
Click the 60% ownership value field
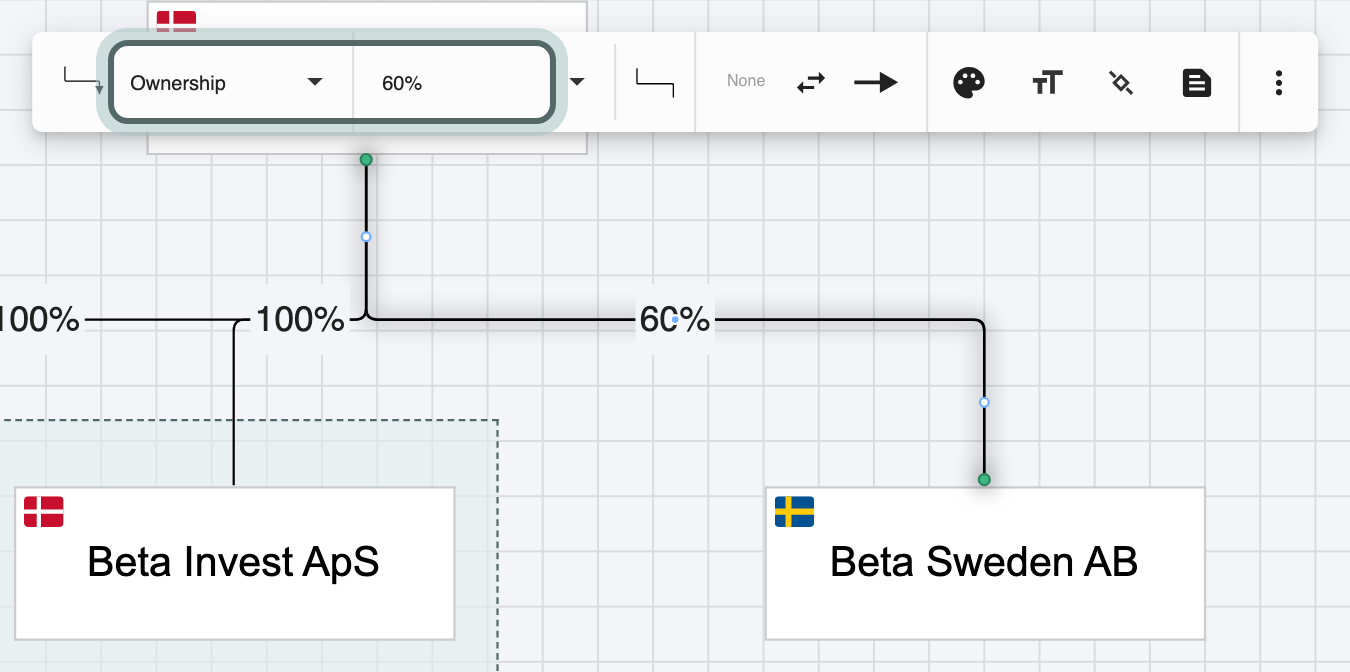pos(451,83)
